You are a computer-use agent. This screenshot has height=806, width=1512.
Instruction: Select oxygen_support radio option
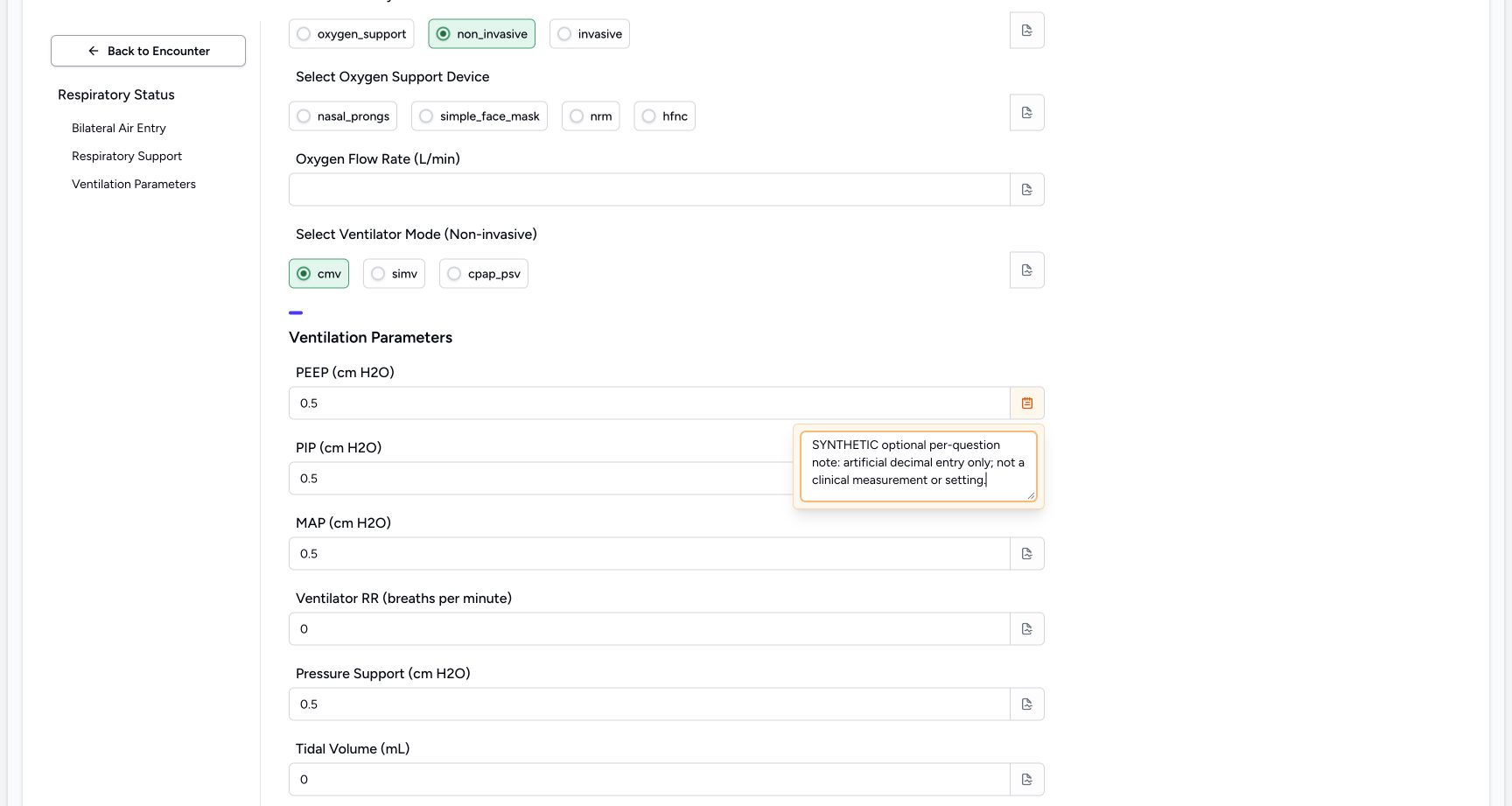pyautogui.click(x=351, y=34)
